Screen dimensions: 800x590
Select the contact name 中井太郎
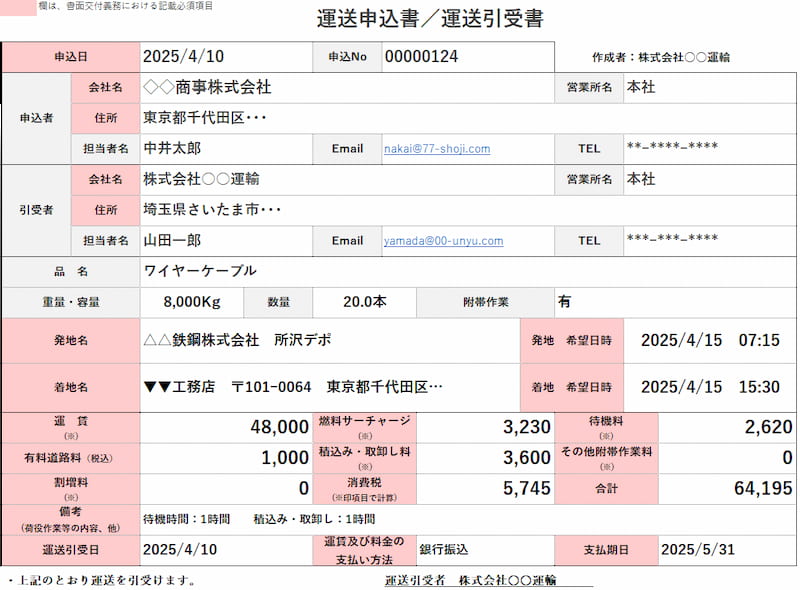[x=172, y=148]
